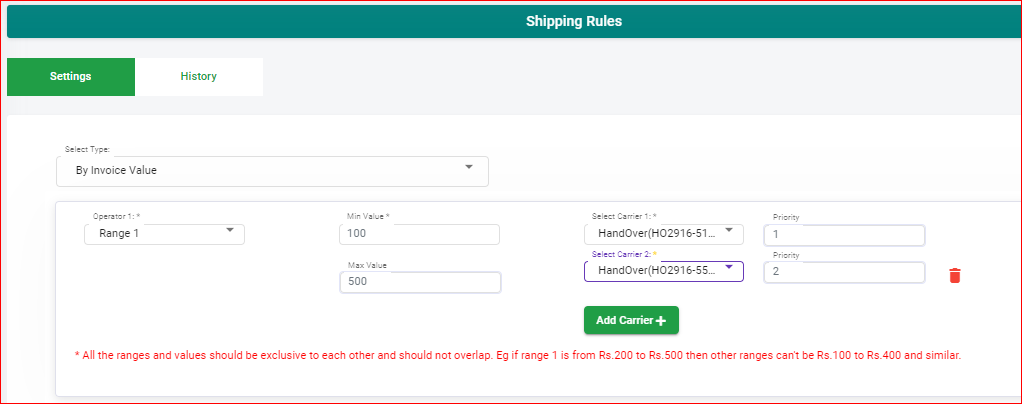Click the Priority field containing 1
Image resolution: width=1022 pixels, height=404 pixels.
[844, 235]
